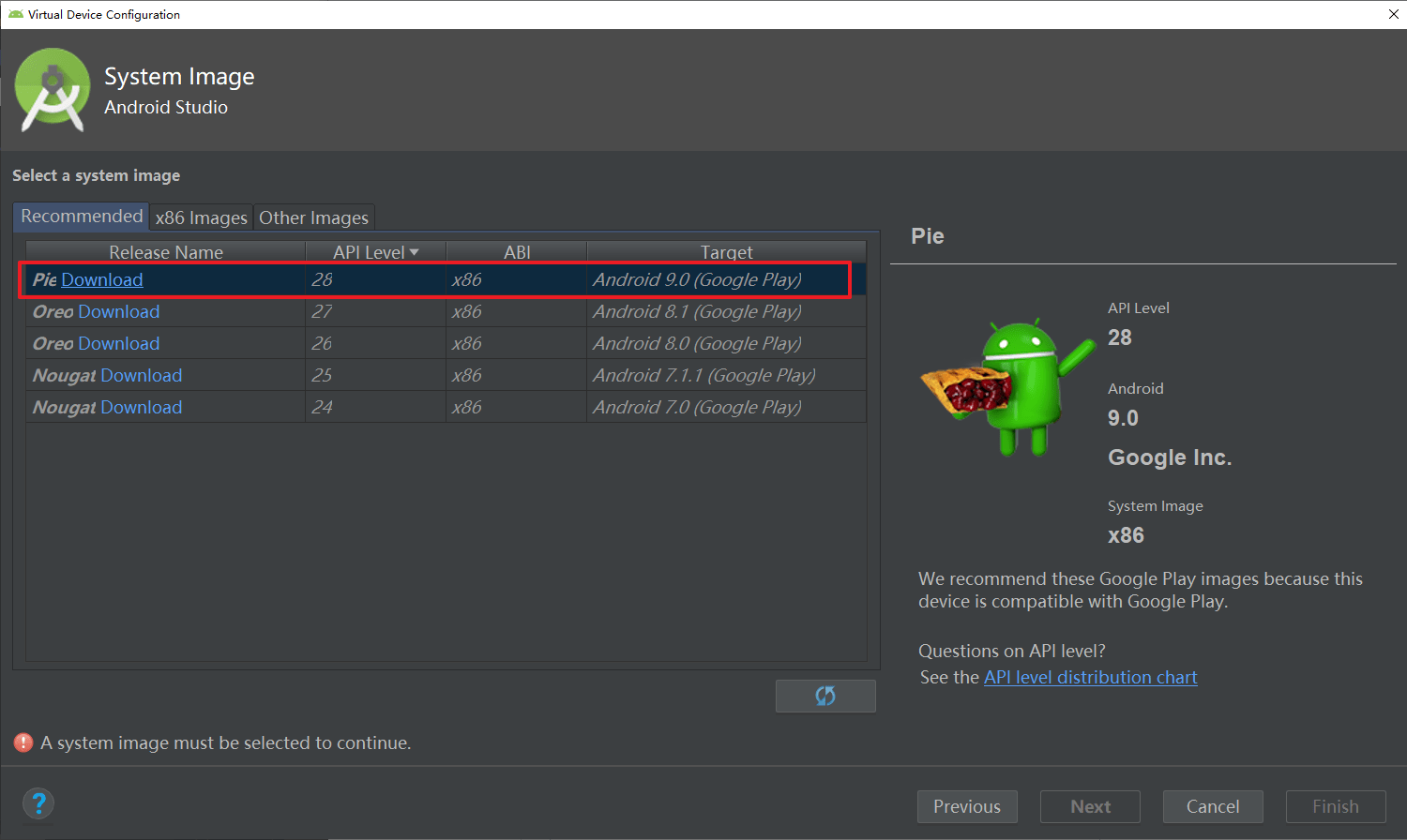Screen dimensions: 1407x840
Task: Download the Pie API 28 image
Action: pyautogui.click(x=102, y=279)
